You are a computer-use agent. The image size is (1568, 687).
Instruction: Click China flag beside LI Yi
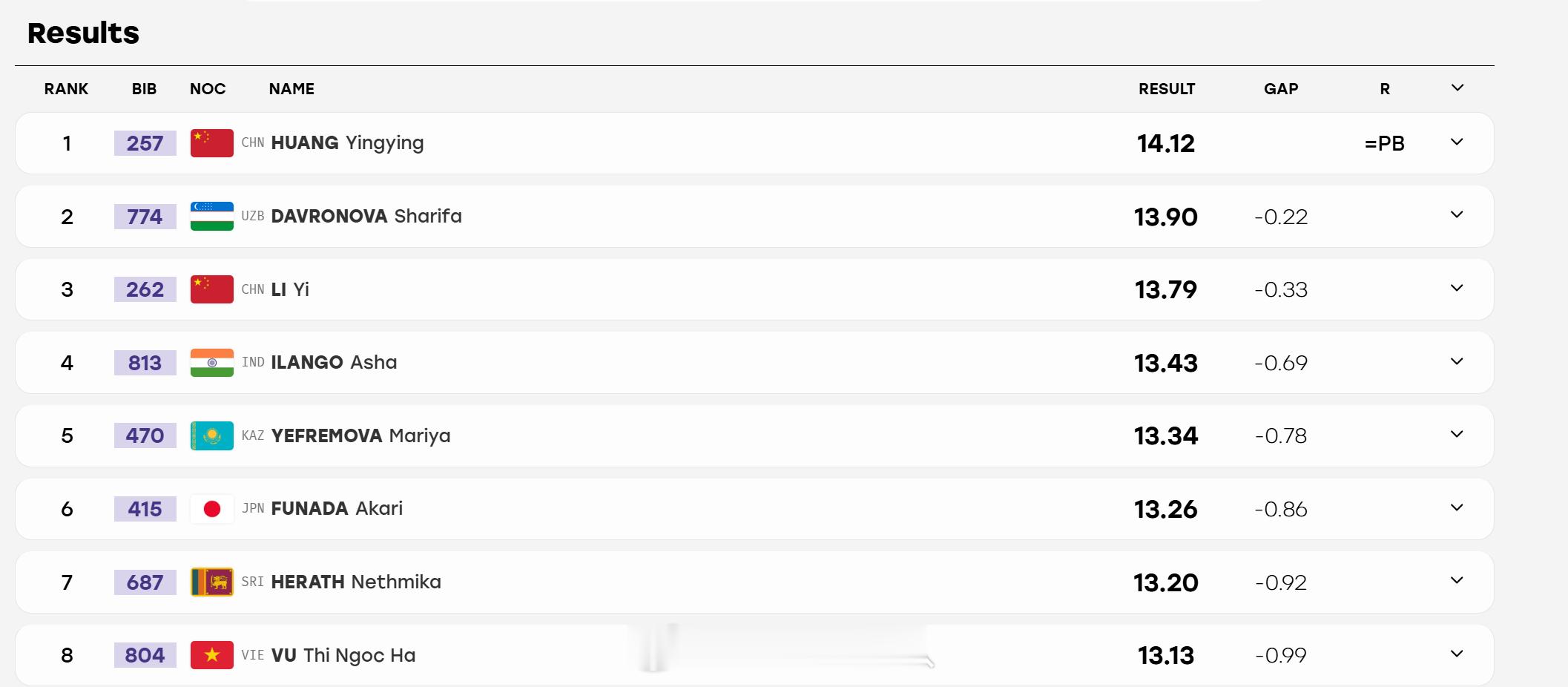[x=212, y=289]
